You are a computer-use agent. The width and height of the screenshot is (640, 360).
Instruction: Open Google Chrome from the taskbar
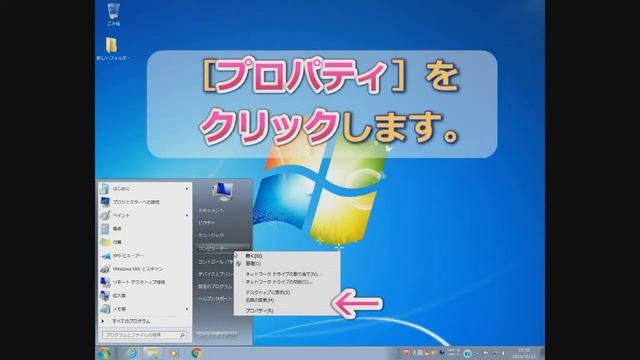pyautogui.click(x=197, y=353)
